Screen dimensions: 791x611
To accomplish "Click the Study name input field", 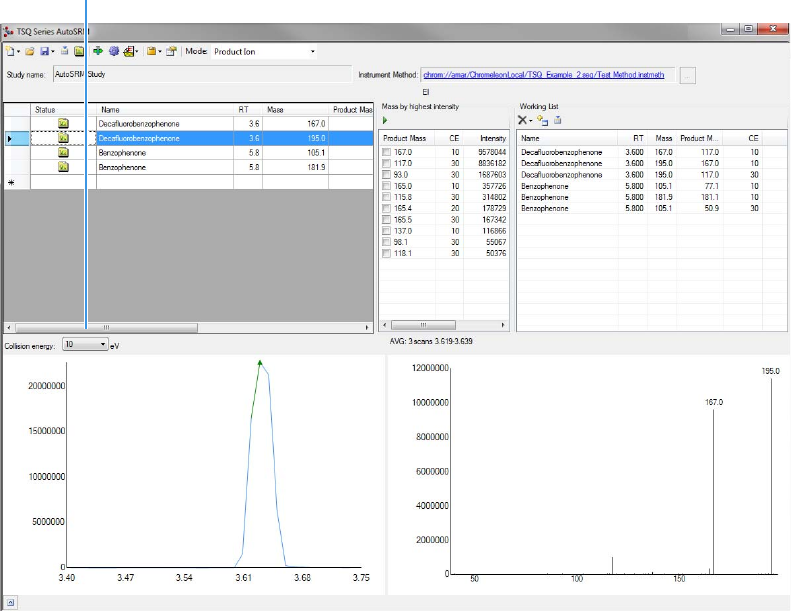I will point(200,74).
